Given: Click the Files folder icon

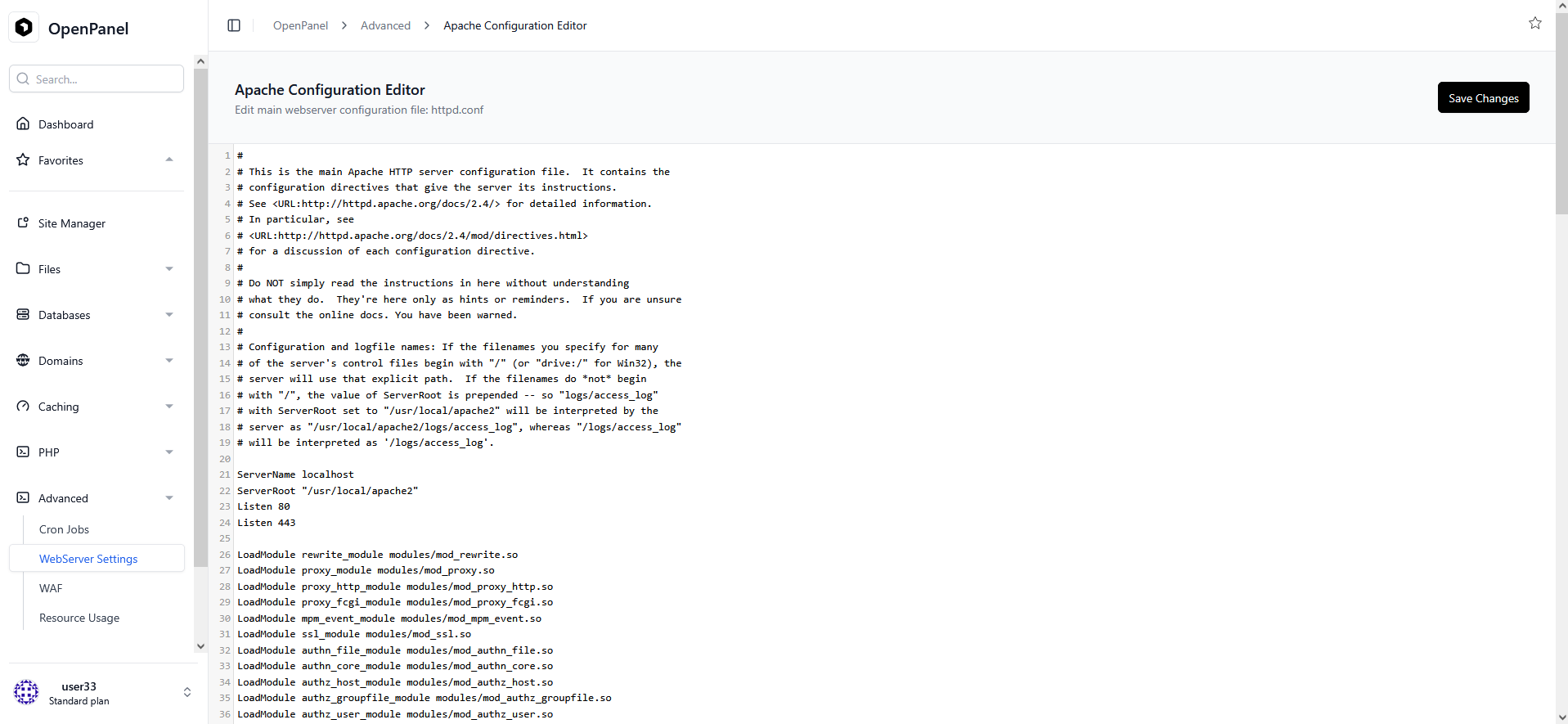Looking at the screenshot, I should coord(23,268).
